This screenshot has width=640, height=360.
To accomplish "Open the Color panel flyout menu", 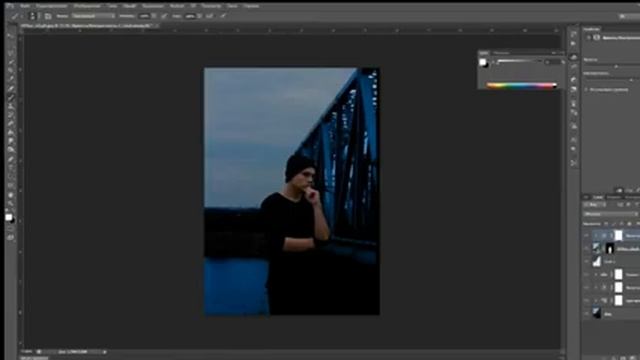I will click(x=562, y=53).
